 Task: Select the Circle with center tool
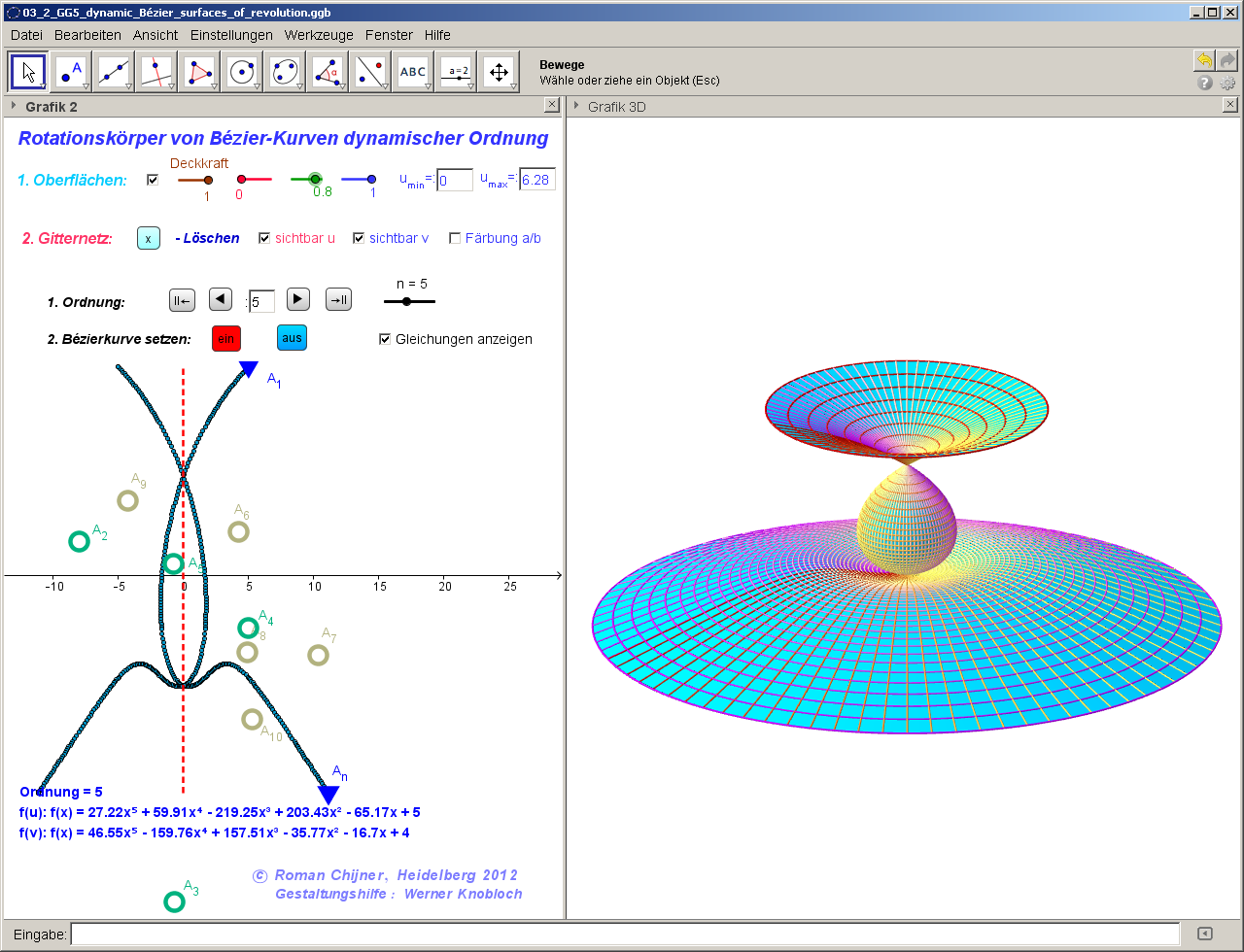tap(242, 72)
